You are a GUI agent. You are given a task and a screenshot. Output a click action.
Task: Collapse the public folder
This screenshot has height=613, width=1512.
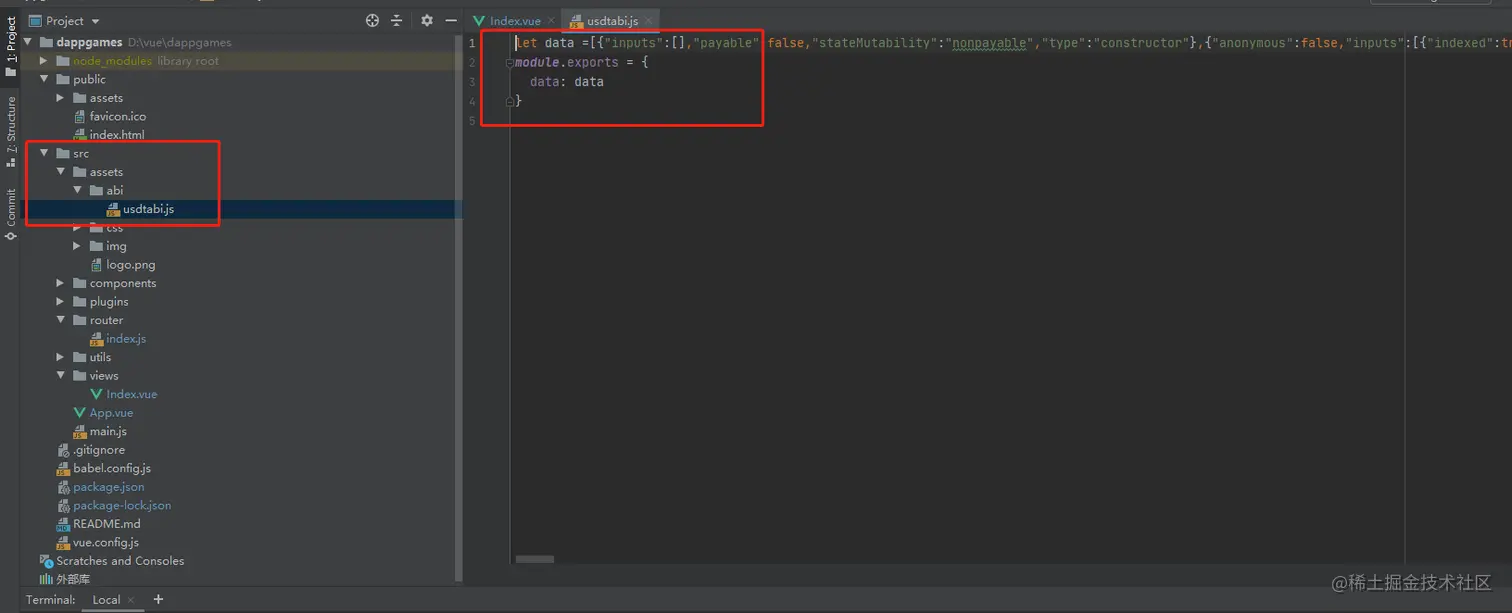44,80
